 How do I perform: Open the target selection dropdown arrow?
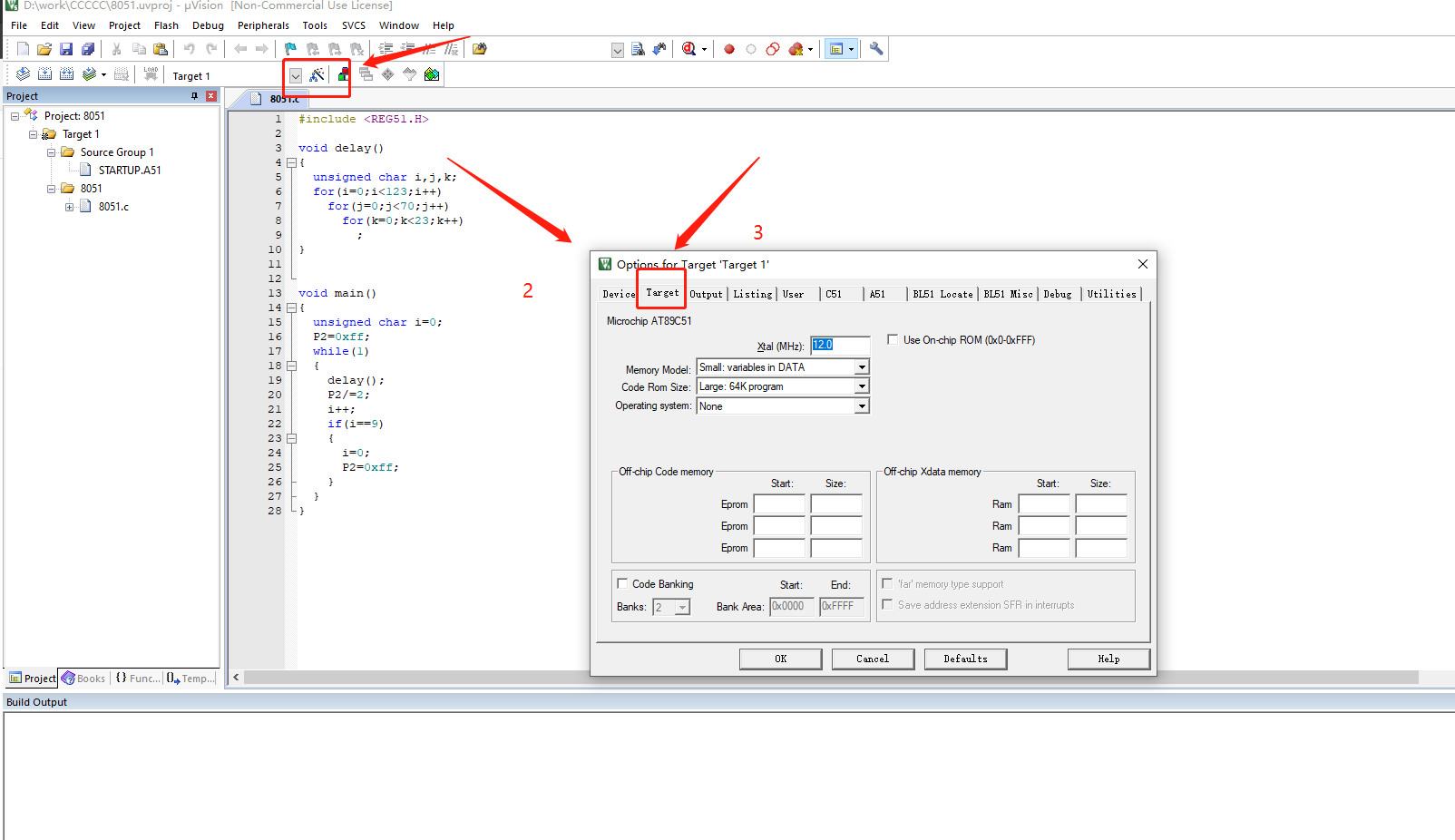tap(296, 75)
